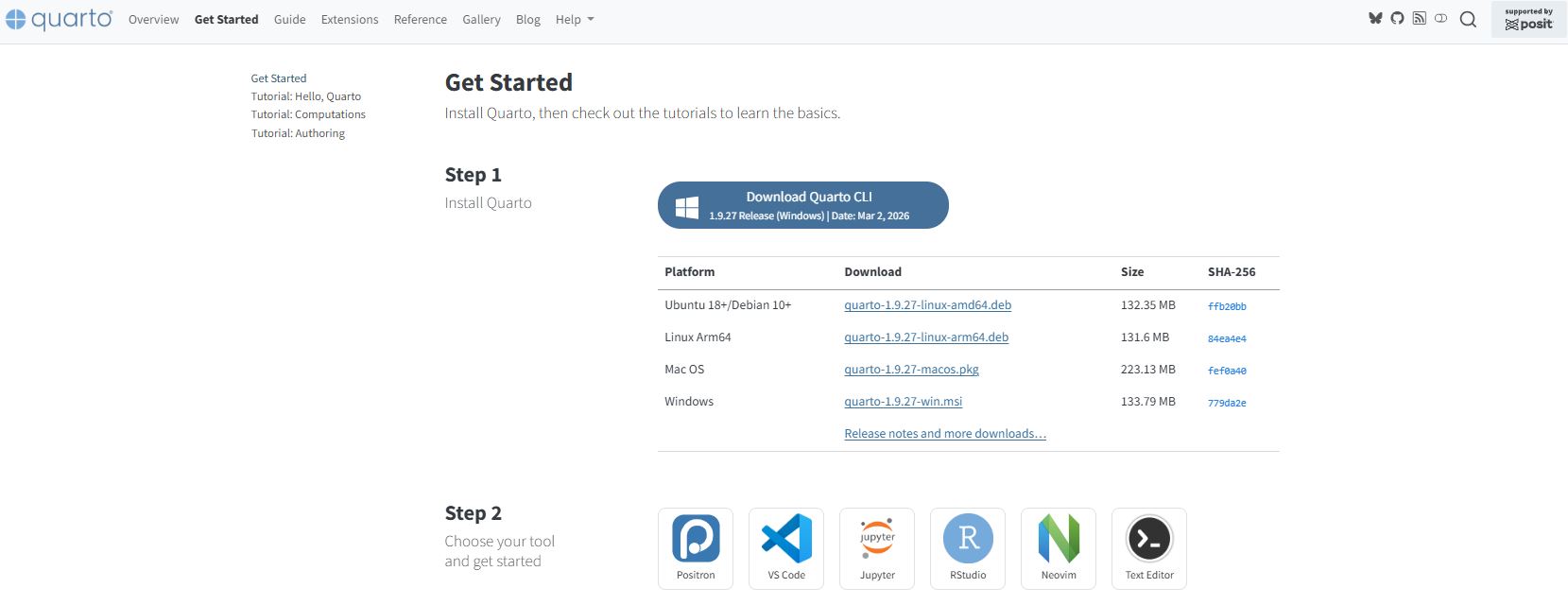The height and width of the screenshot is (605, 1568).
Task: Click the Windows SHA-256 hash 779da2e
Action: point(1227,403)
